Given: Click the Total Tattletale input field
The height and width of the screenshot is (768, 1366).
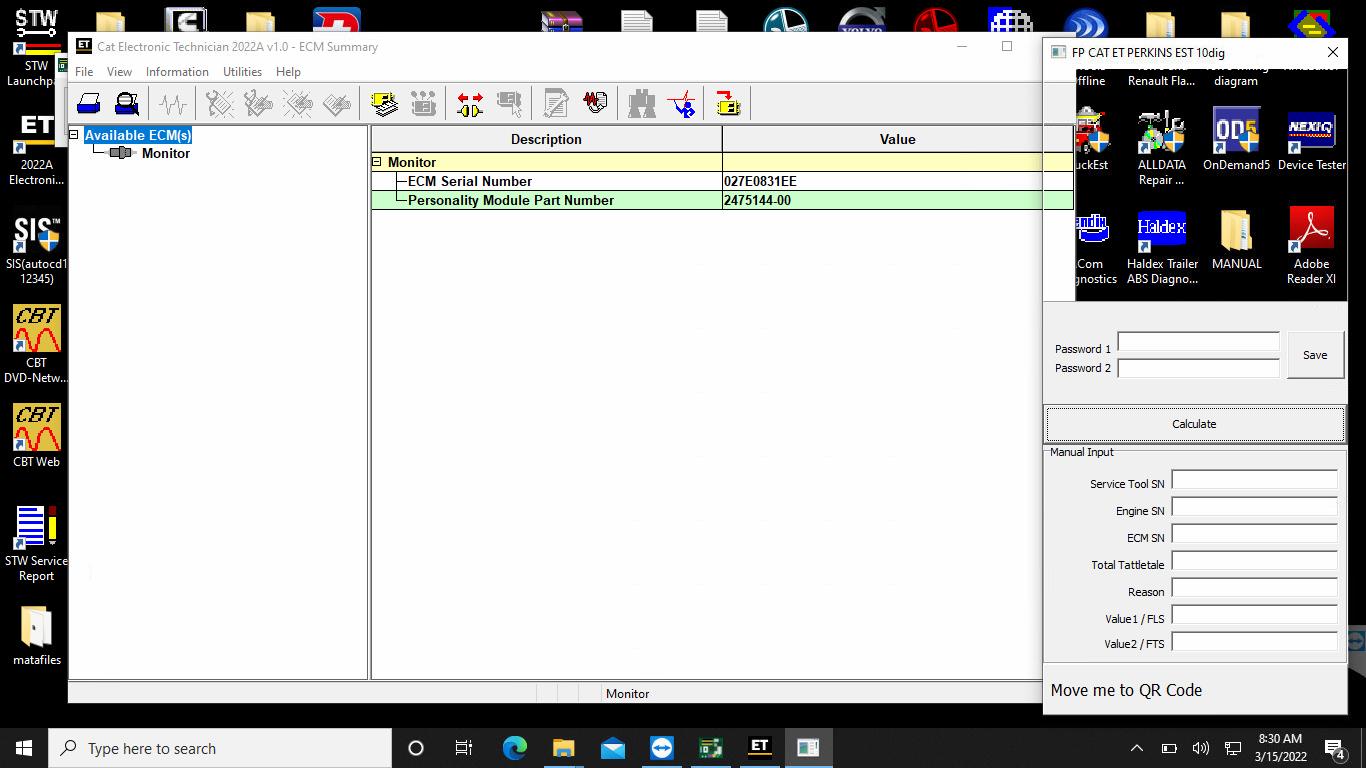Looking at the screenshot, I should coord(1254,561).
